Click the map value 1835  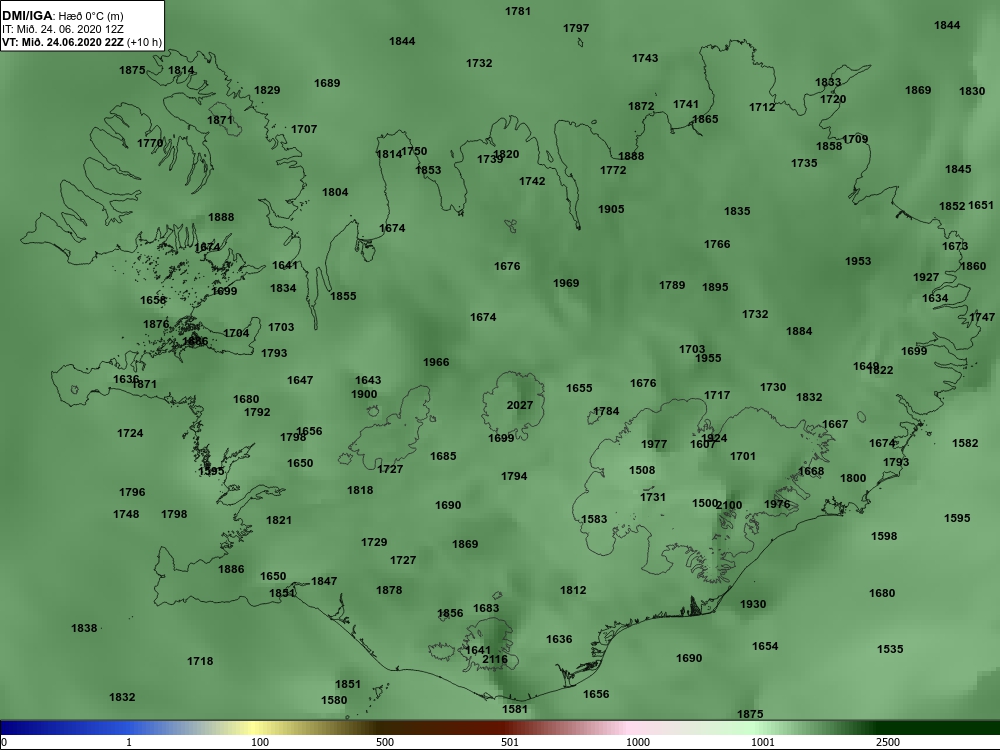(737, 211)
